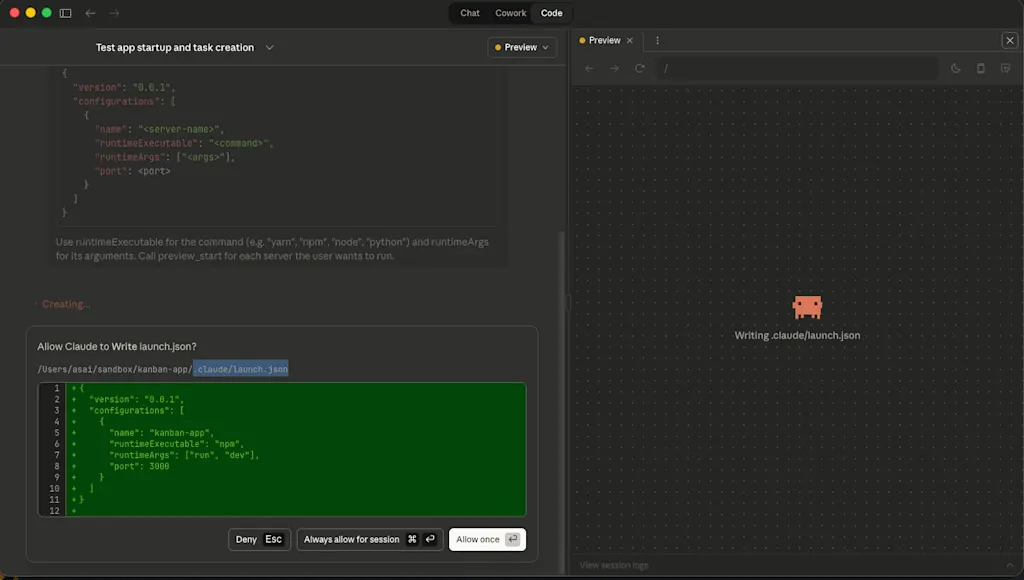Click the 'Test app startup and task creation' title
The width and height of the screenshot is (1024, 580).
(x=174, y=48)
